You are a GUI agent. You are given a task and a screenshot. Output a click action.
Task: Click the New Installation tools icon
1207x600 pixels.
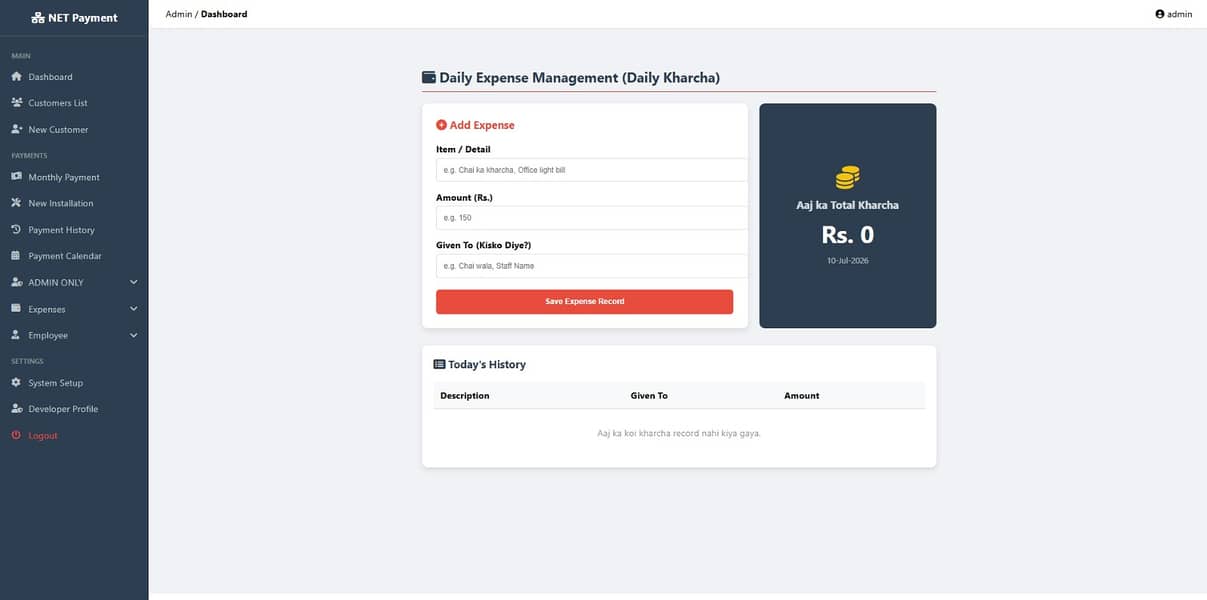(16, 203)
